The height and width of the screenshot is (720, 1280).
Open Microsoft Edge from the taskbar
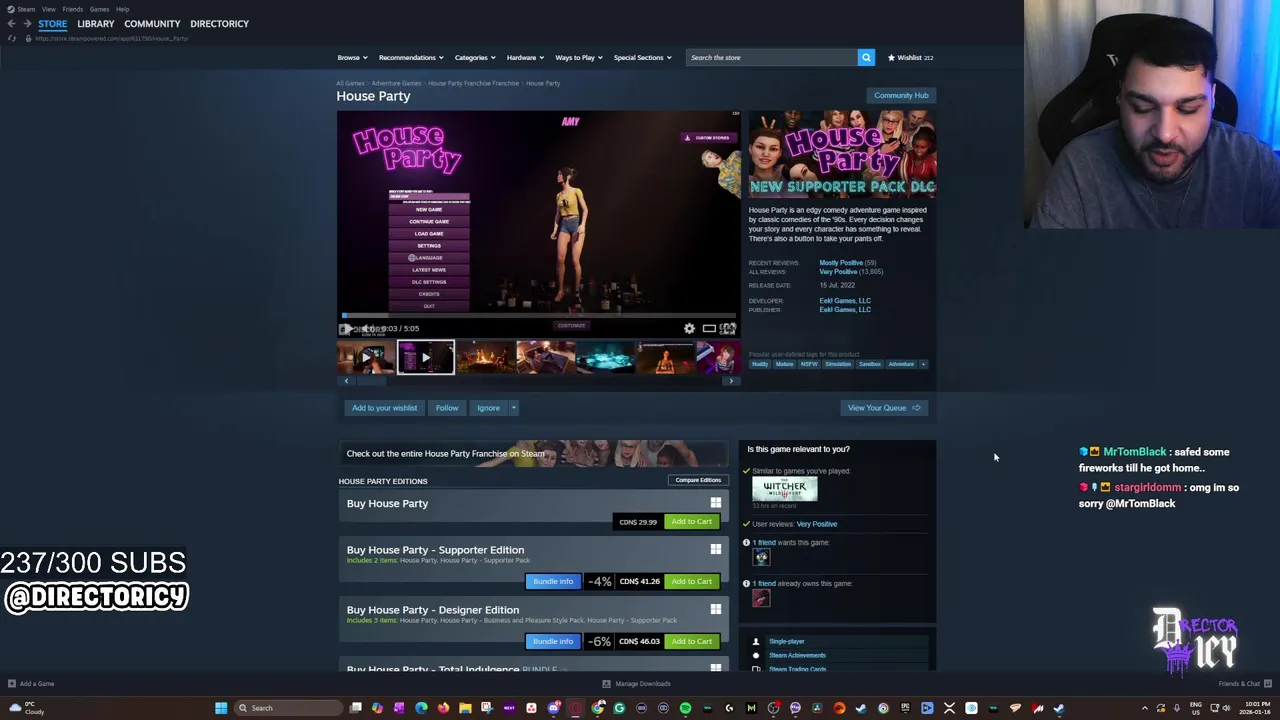point(421,708)
